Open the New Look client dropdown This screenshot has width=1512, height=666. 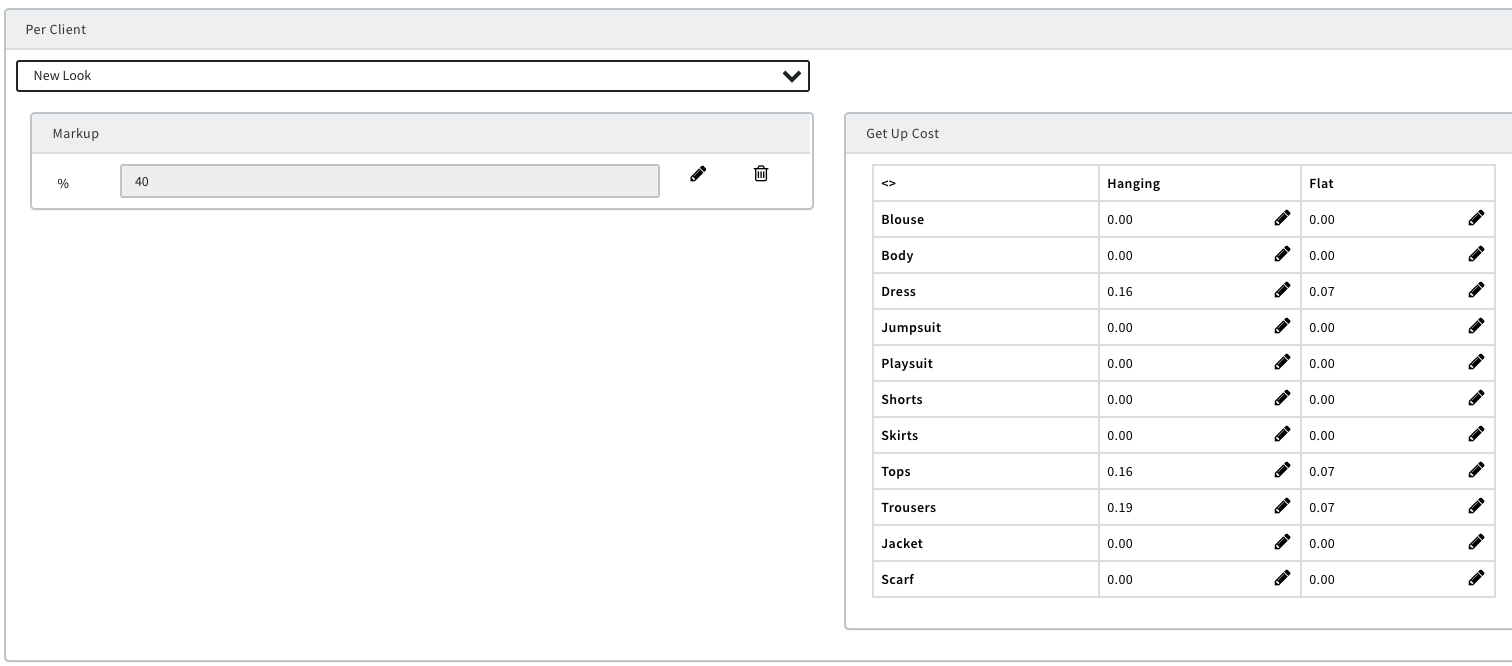coord(412,76)
